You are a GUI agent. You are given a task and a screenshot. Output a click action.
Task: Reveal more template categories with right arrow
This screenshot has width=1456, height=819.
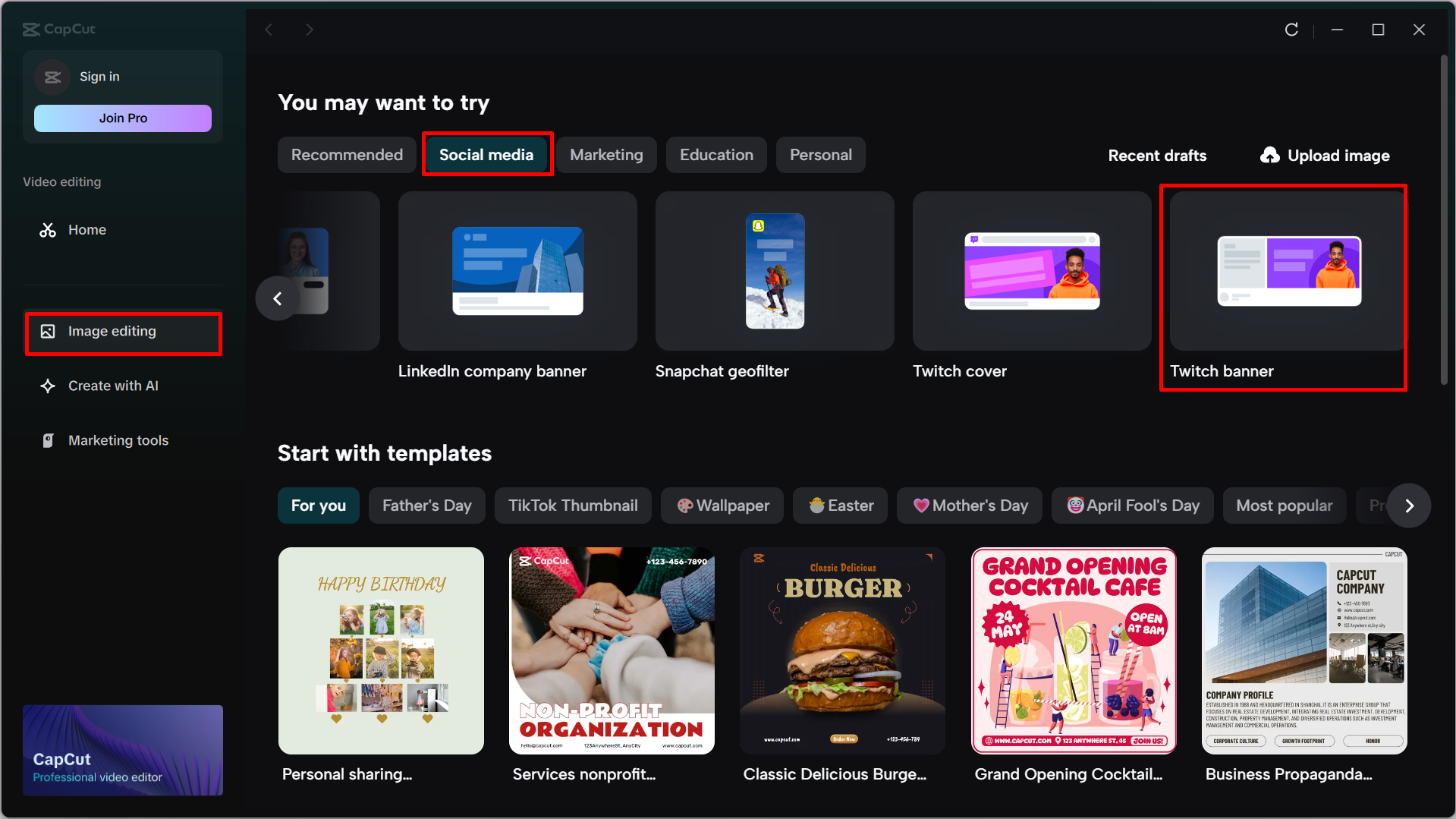click(x=1409, y=506)
